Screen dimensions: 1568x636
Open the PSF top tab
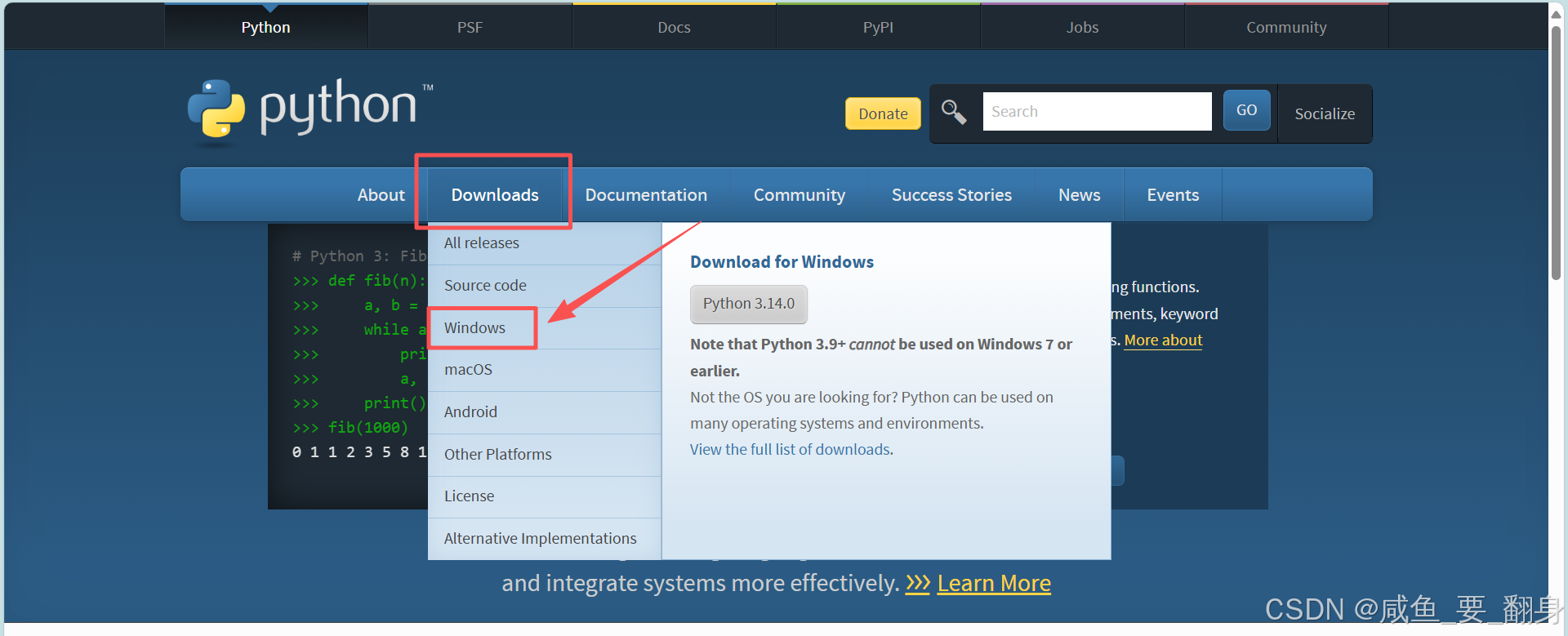(470, 27)
